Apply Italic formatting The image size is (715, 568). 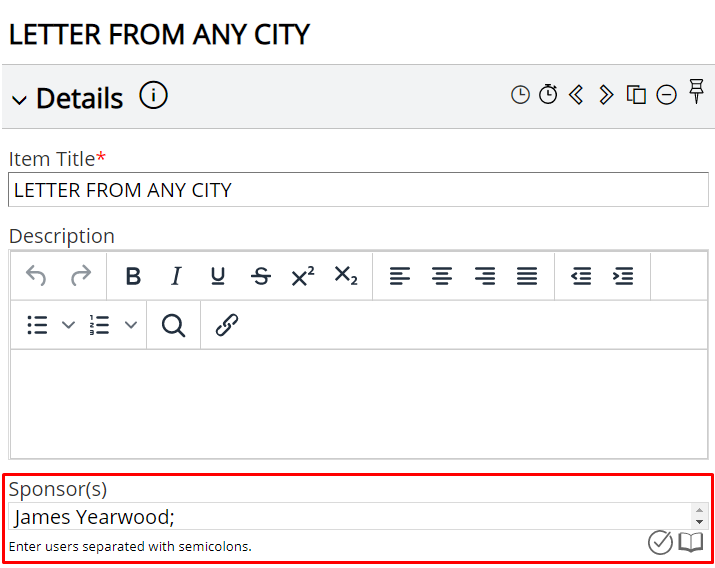(x=176, y=276)
